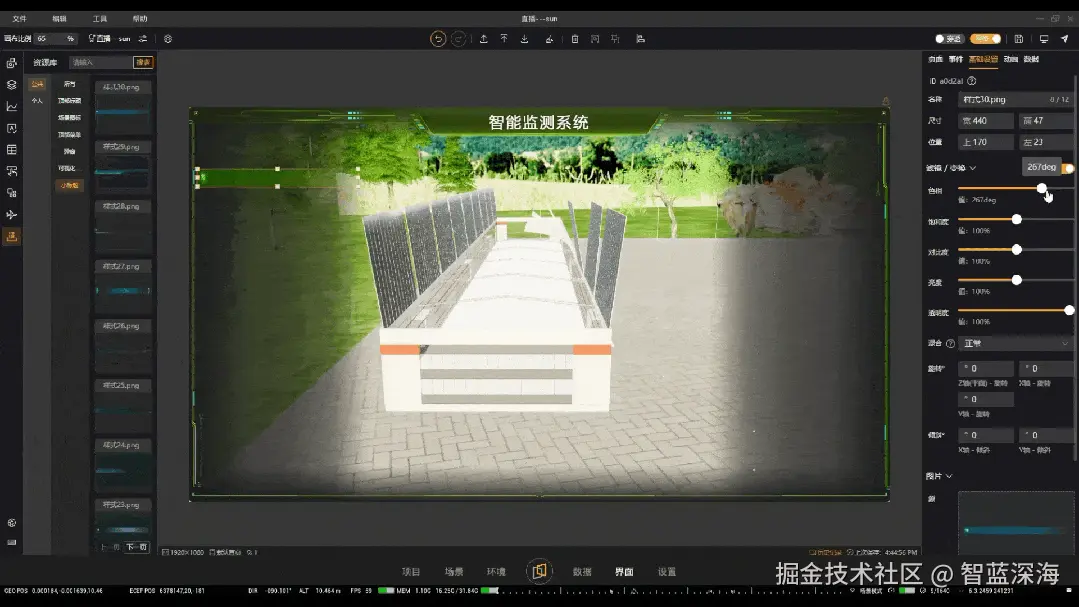Viewport: 1079px width, 607px height.
Task: Select the 样式30.png thumbnail in the sidebar
Action: point(123,108)
